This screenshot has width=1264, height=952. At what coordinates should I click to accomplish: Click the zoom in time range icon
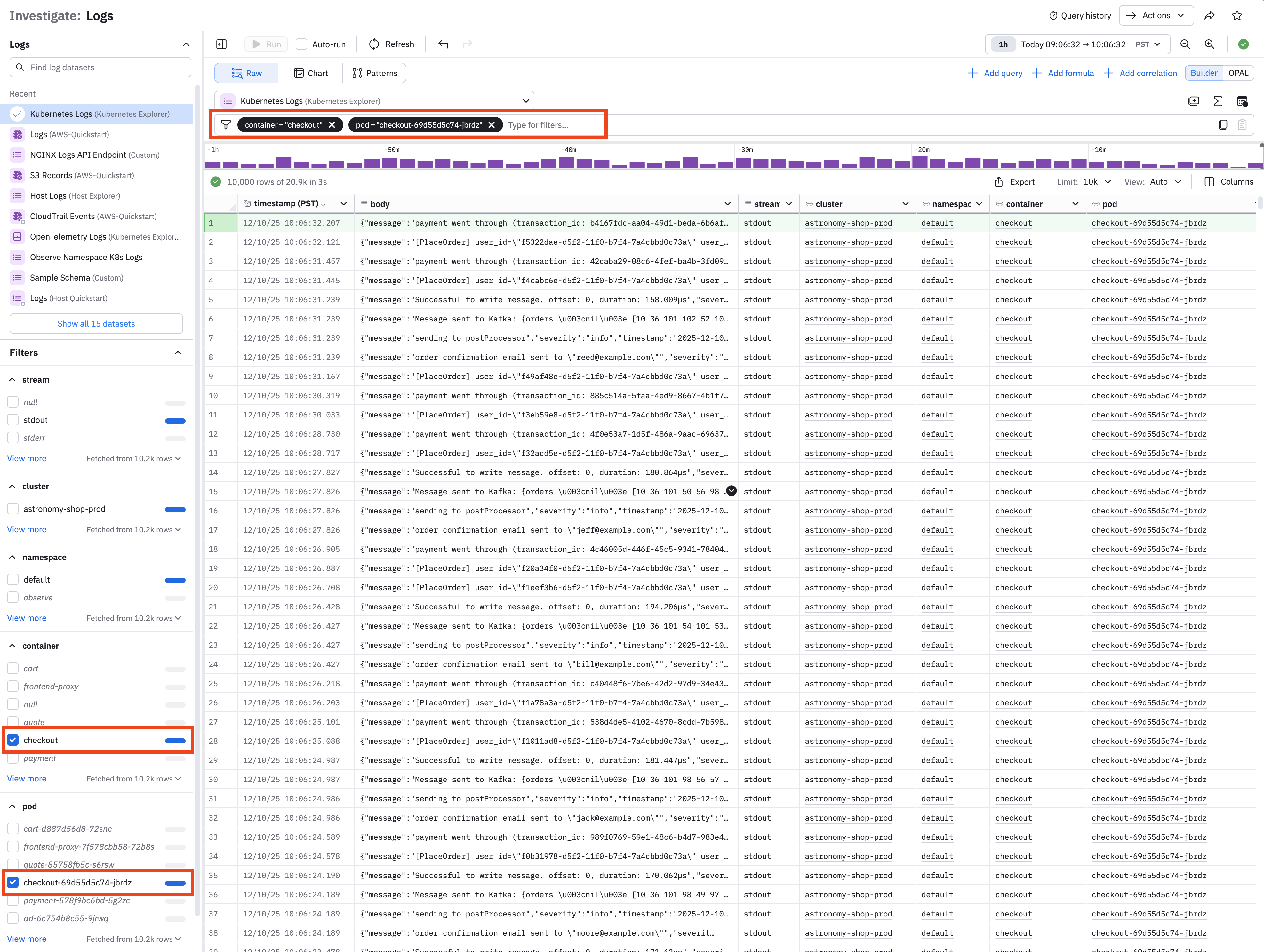point(1210,44)
